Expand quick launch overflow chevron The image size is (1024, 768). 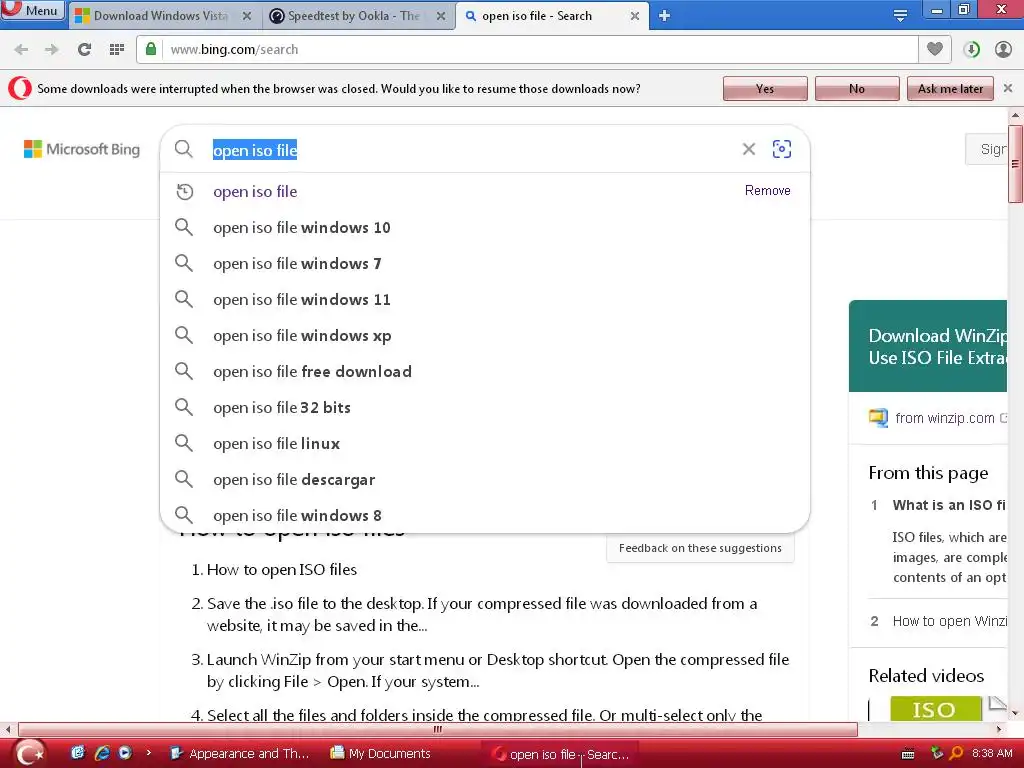tap(149, 752)
